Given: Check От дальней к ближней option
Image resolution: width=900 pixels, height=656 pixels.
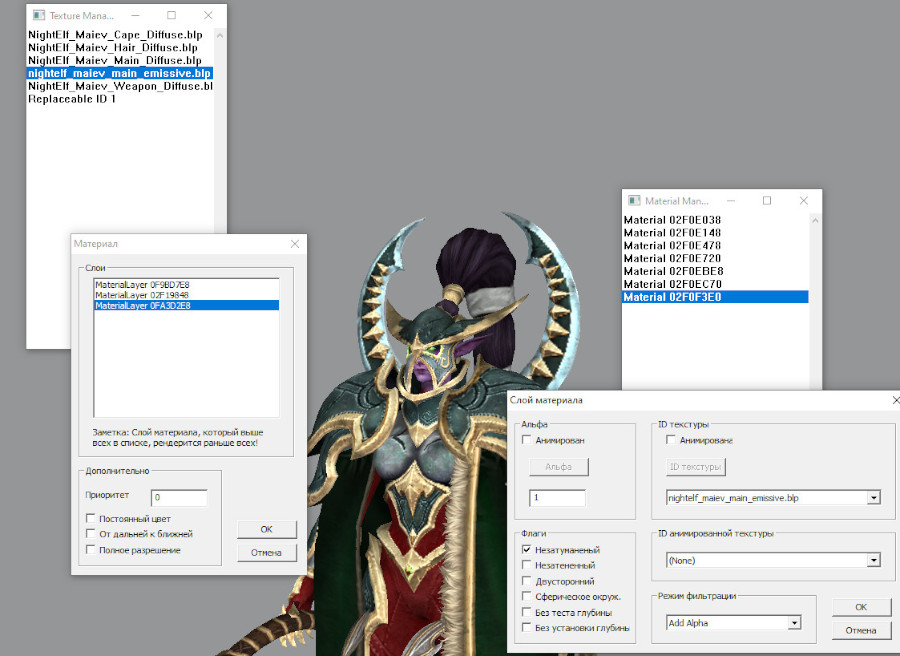Looking at the screenshot, I should (90, 533).
